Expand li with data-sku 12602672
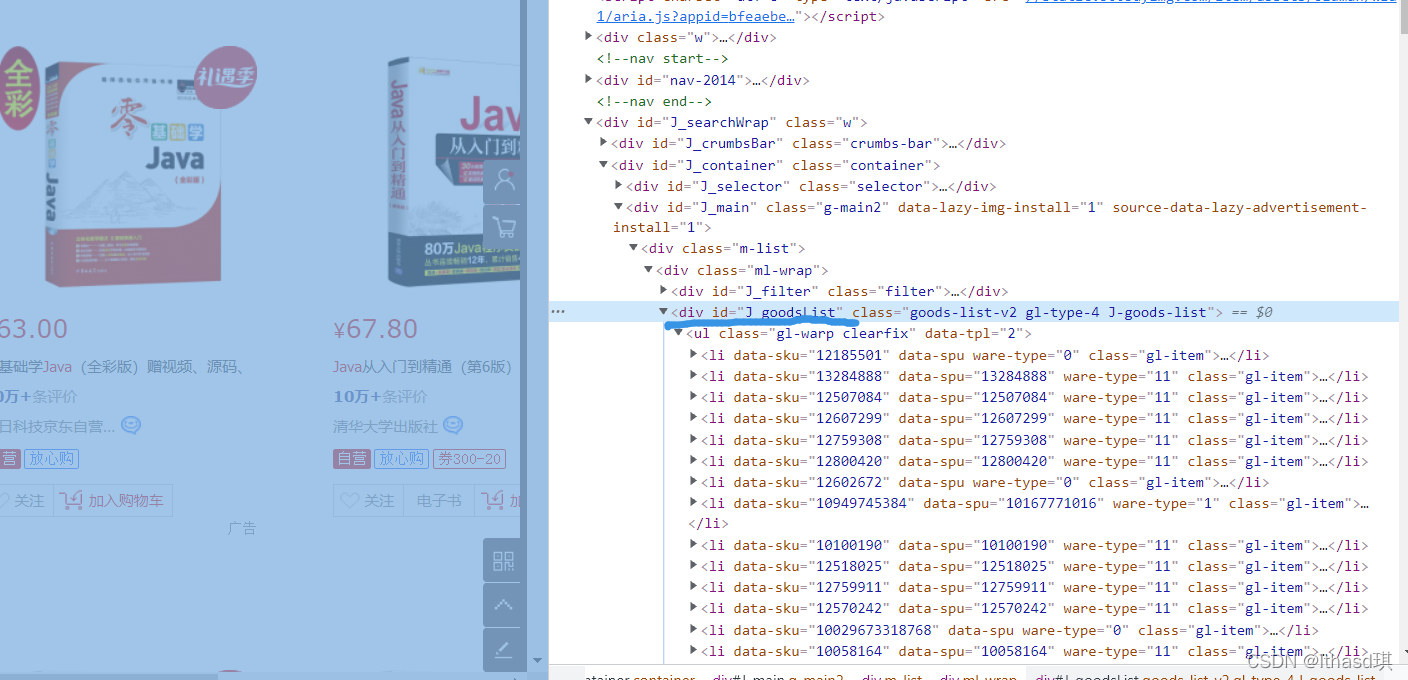This screenshot has height=680, width=1408. coord(693,482)
